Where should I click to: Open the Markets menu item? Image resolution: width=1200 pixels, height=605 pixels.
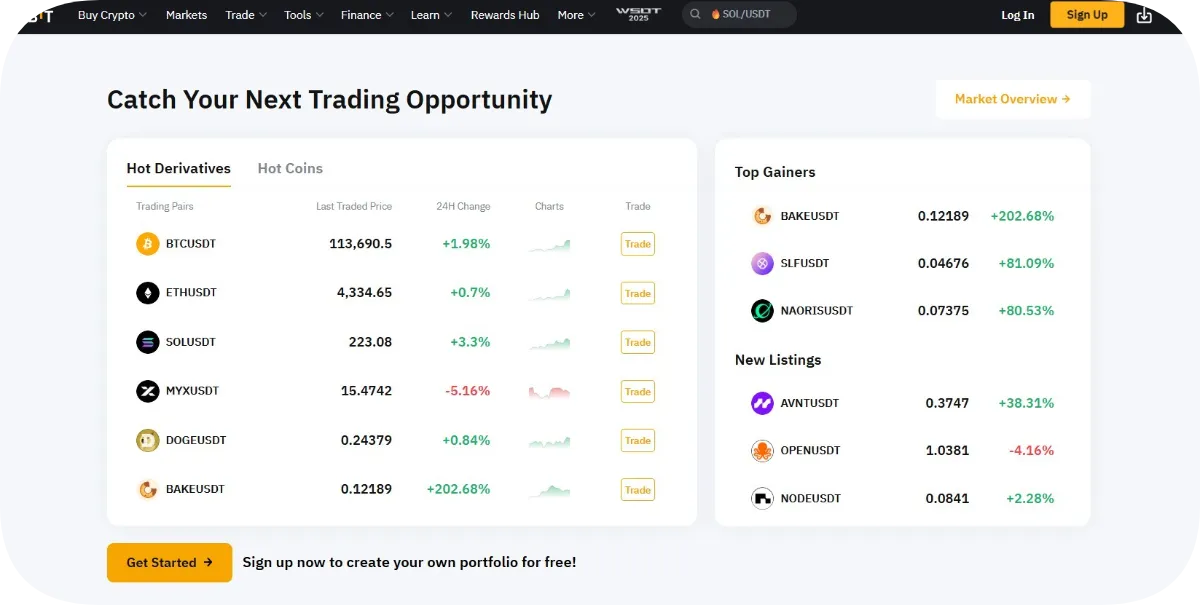pyautogui.click(x=186, y=15)
